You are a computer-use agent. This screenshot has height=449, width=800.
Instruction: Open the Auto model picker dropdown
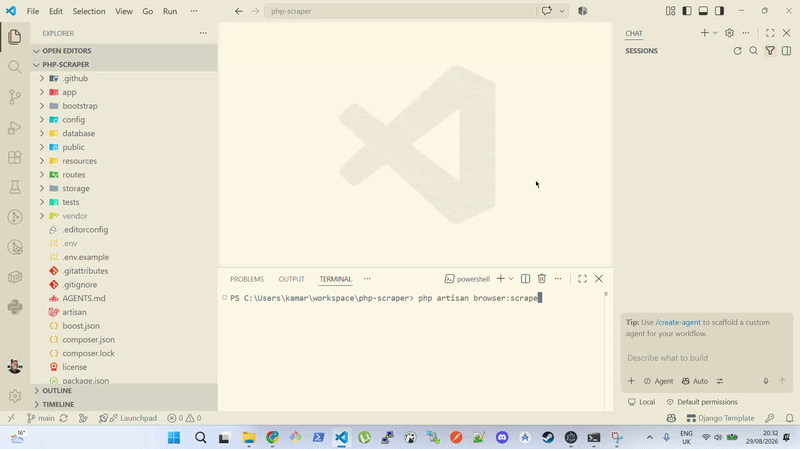pos(695,381)
